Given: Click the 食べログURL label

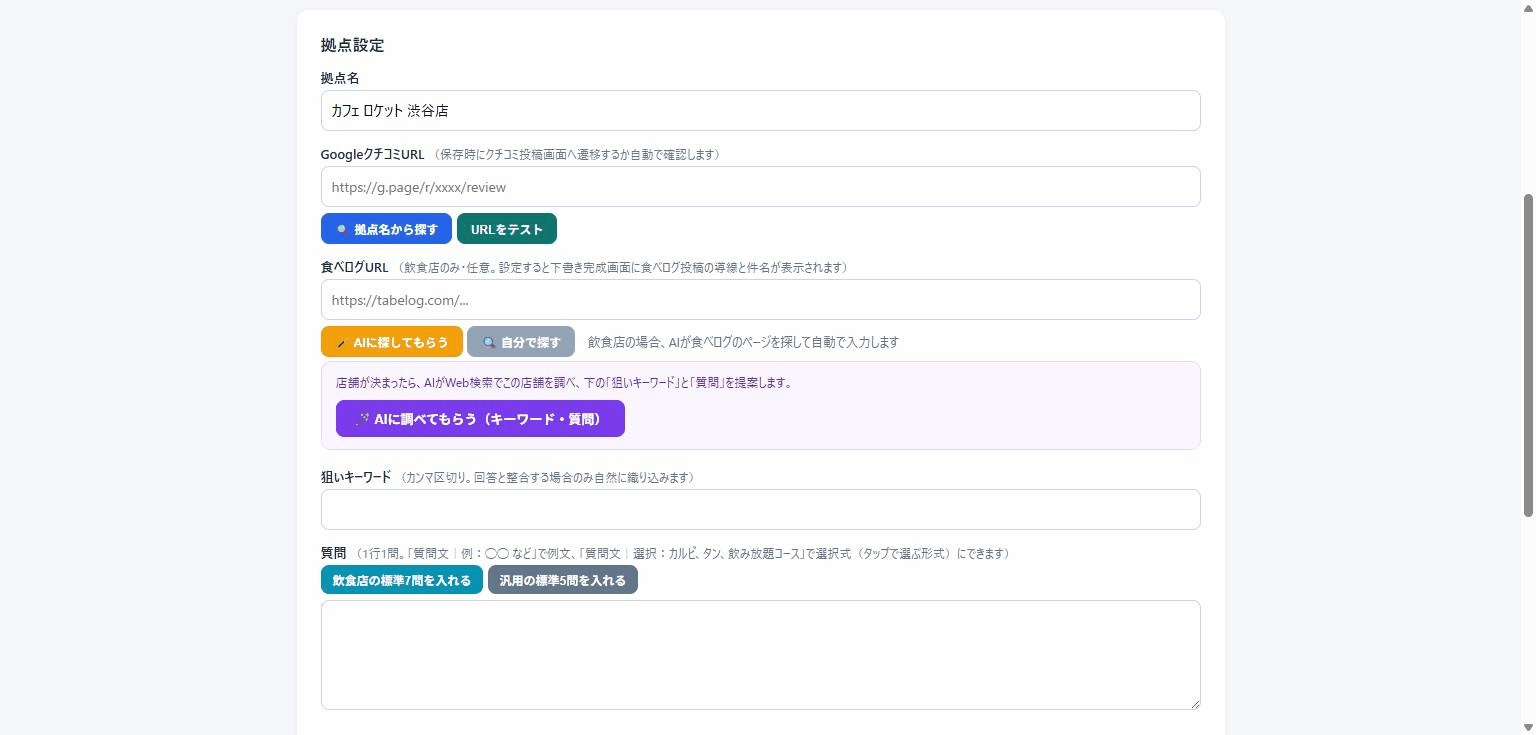Looking at the screenshot, I should (354, 267).
